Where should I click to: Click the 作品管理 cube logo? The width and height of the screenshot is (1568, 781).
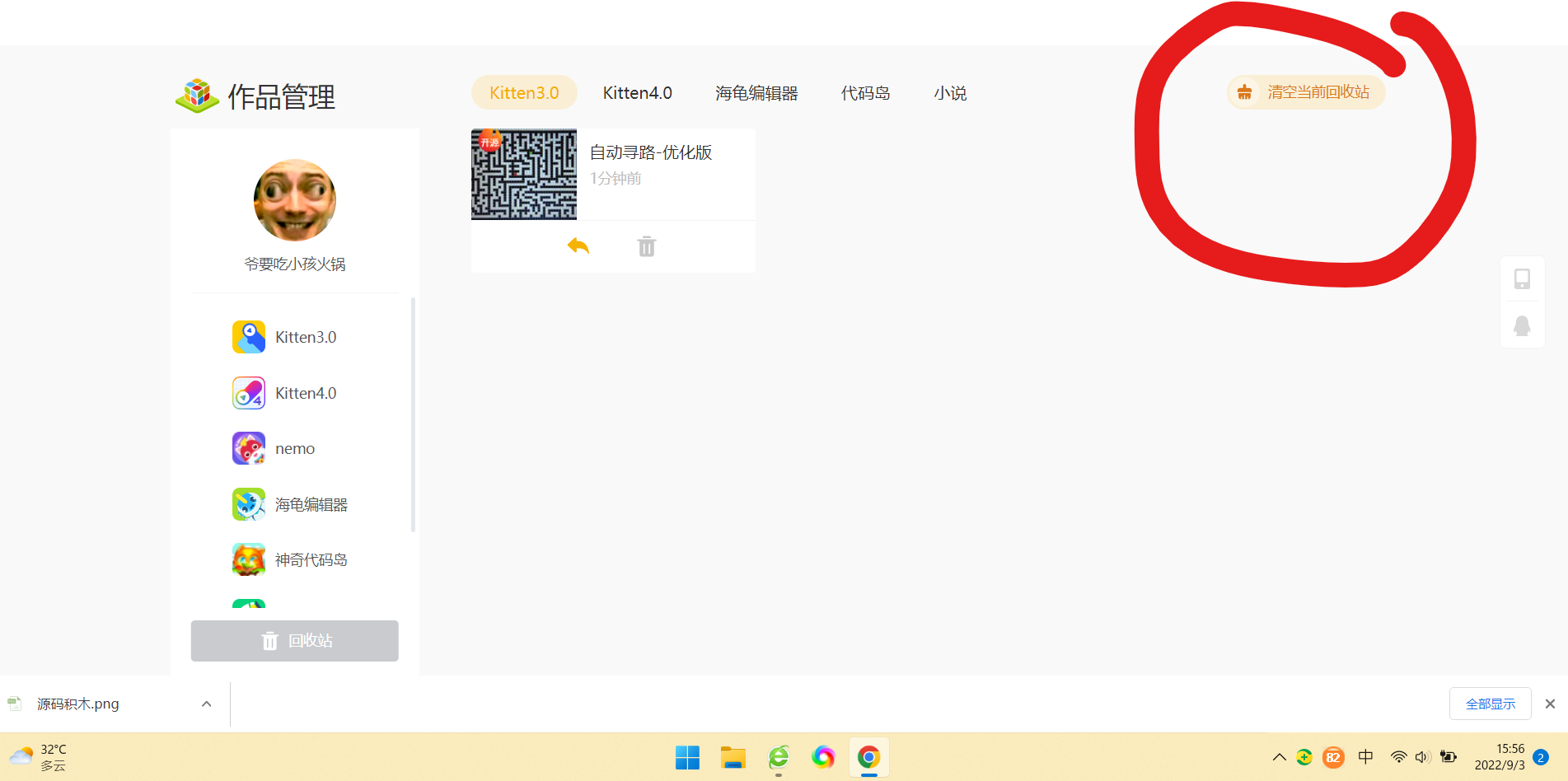197,96
